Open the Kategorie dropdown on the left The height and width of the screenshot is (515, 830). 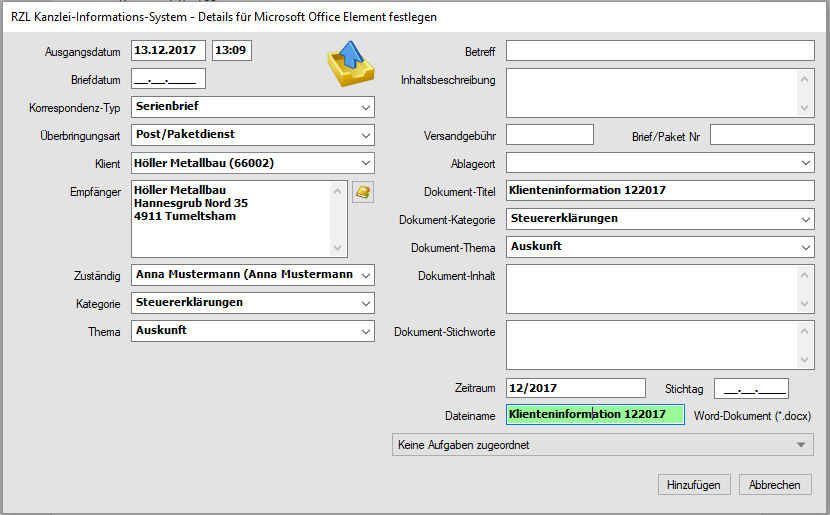point(365,303)
